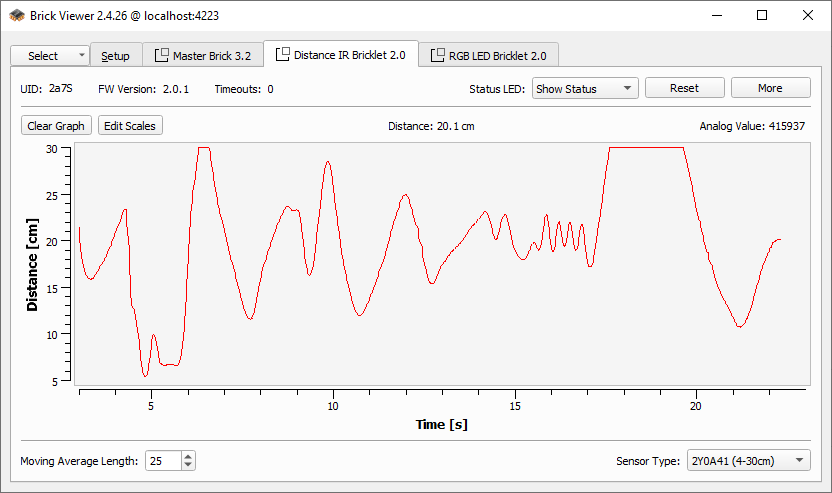832x493 pixels.
Task: Open the Select dropdown menu
Action: [49, 56]
